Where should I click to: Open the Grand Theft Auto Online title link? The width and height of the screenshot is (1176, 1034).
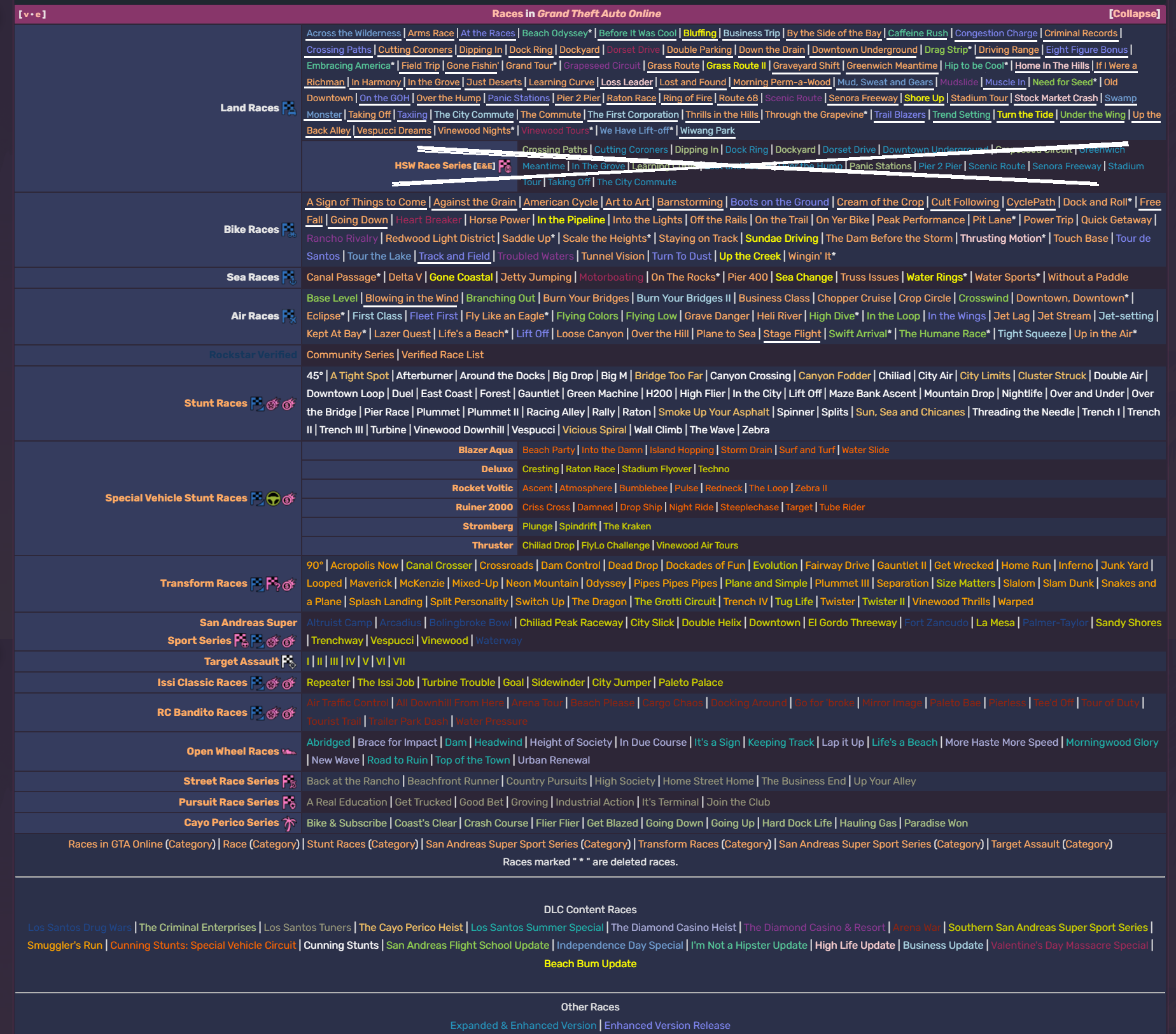pos(599,14)
